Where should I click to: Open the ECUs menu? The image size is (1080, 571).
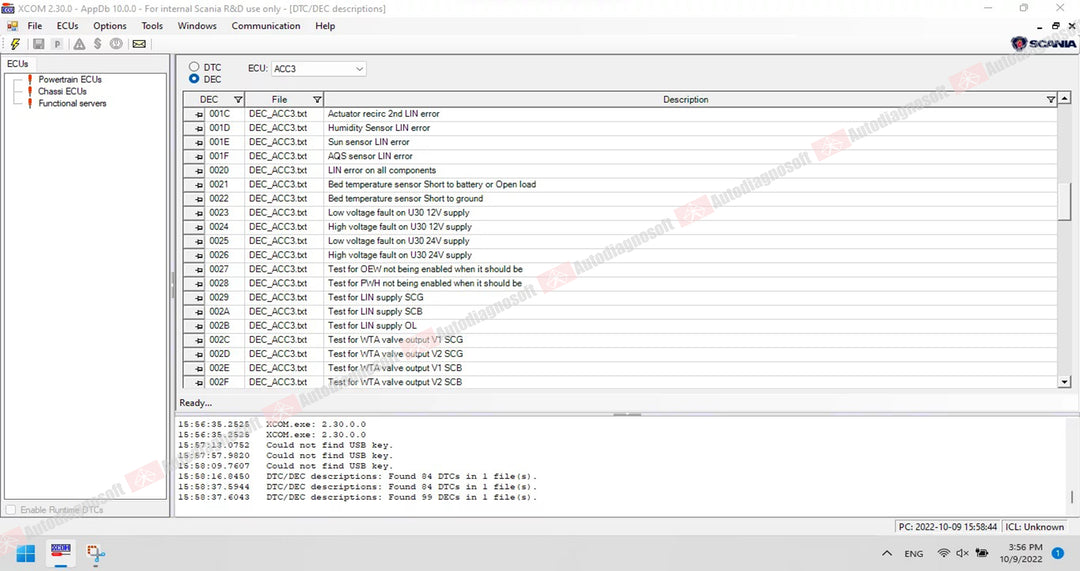click(68, 26)
